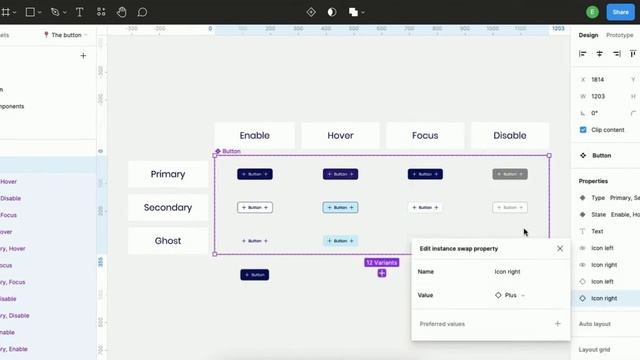
Task: Add a new page with plus icon
Action: [x=83, y=56]
